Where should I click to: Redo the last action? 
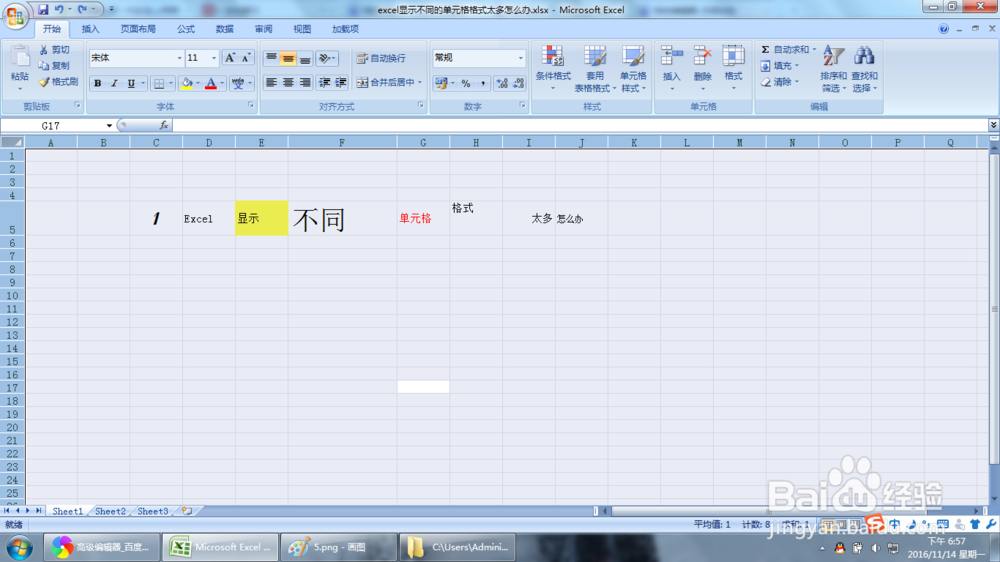coord(82,10)
